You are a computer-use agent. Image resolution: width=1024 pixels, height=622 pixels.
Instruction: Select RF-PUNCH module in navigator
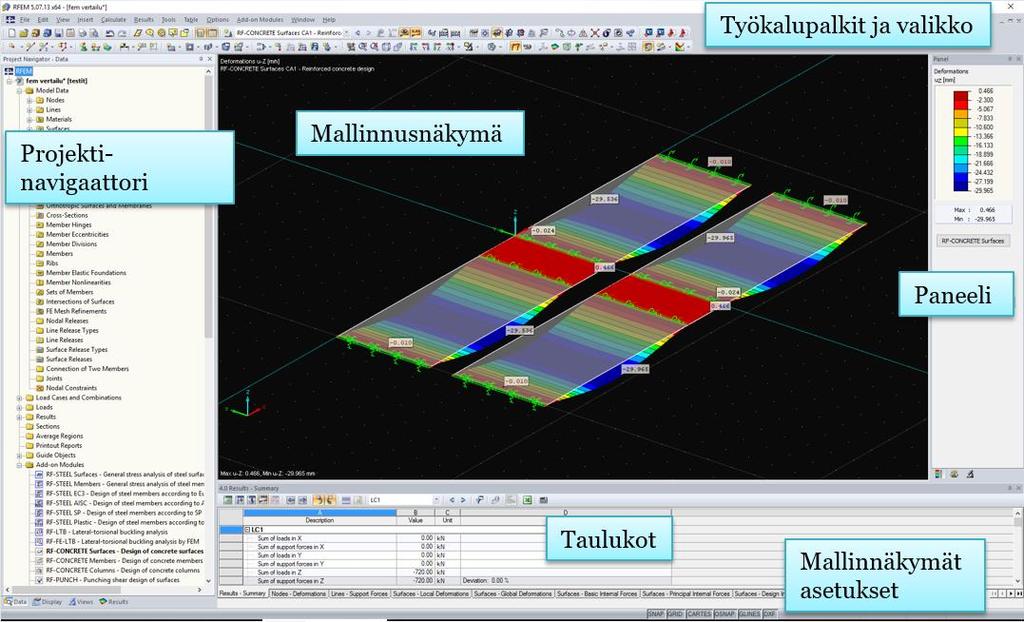[112, 580]
